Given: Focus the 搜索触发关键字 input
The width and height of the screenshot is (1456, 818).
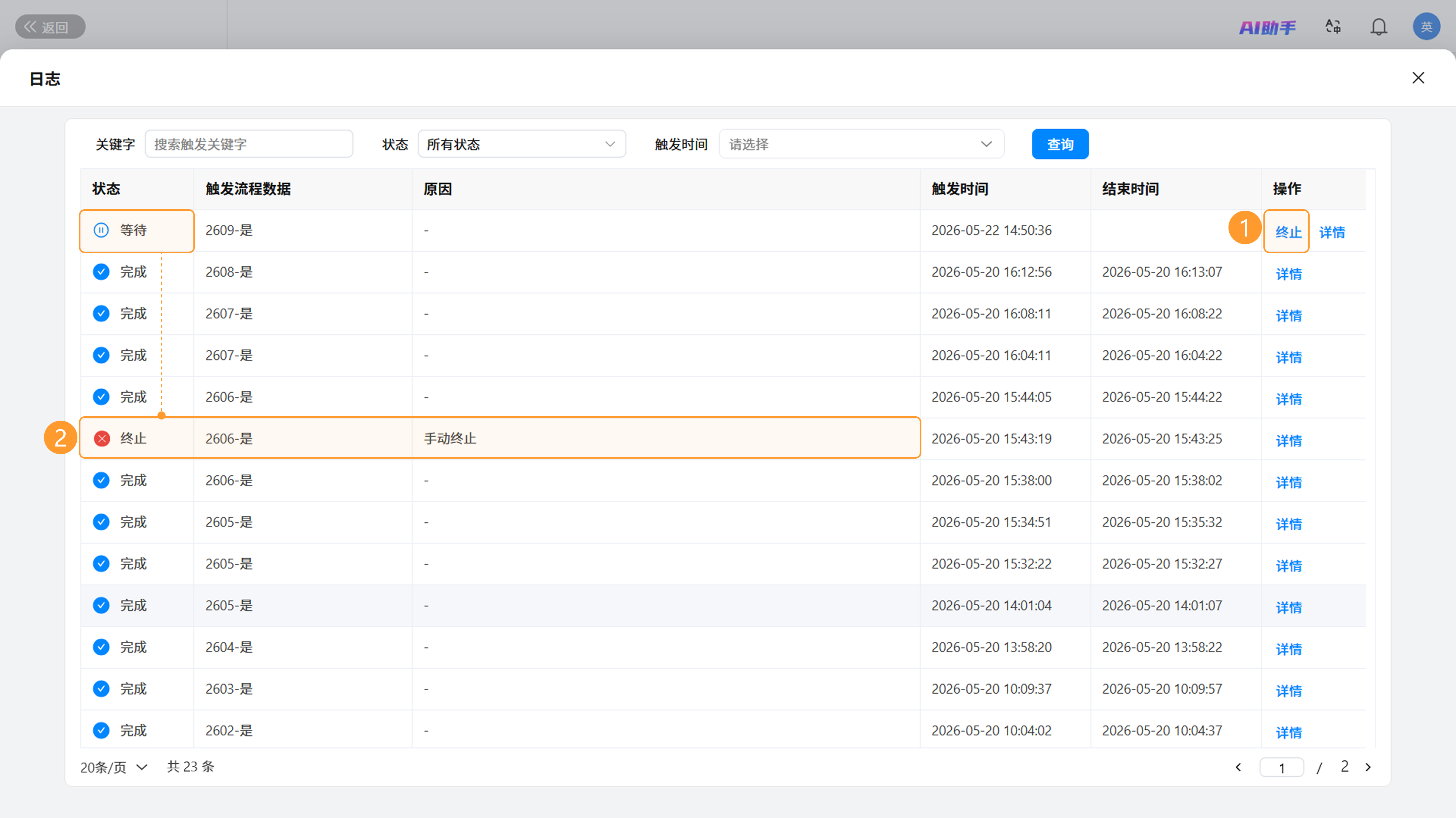Looking at the screenshot, I should click(249, 144).
